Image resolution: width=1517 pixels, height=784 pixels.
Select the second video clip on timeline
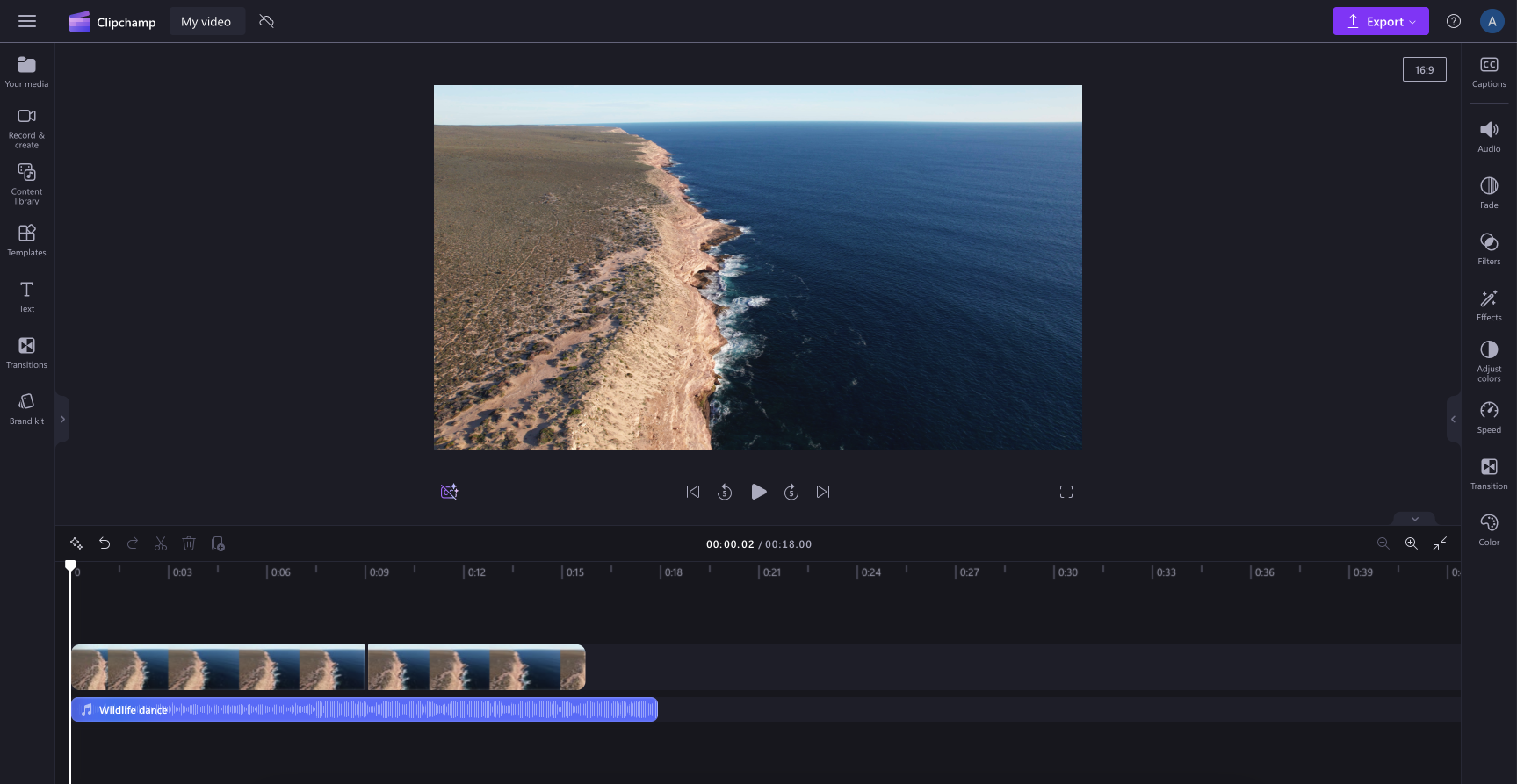pos(476,667)
